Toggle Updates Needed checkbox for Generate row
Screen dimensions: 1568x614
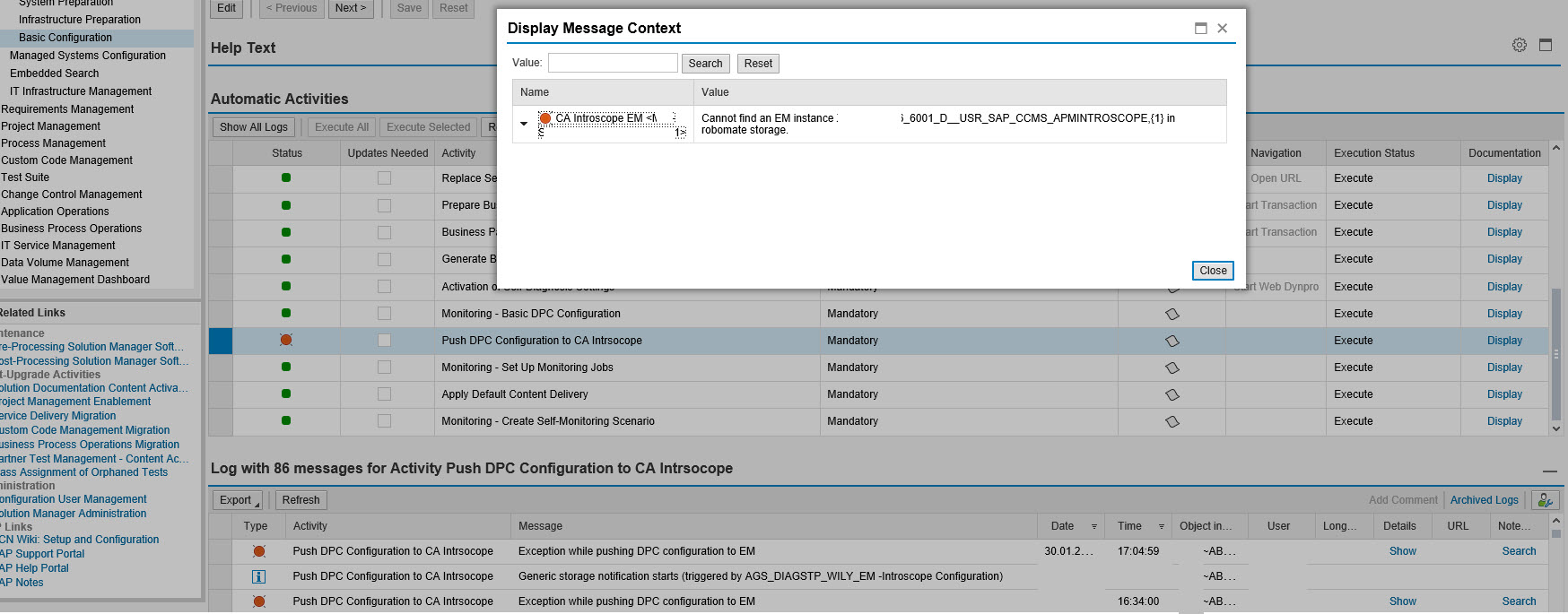pos(384,259)
